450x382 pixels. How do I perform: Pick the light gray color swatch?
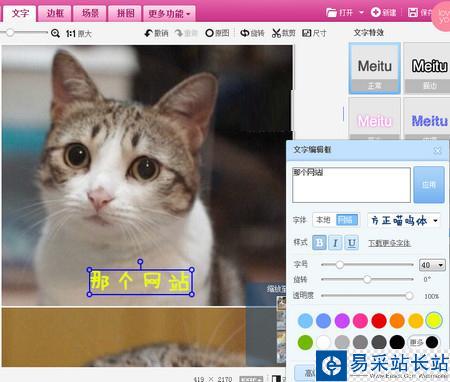point(342,342)
